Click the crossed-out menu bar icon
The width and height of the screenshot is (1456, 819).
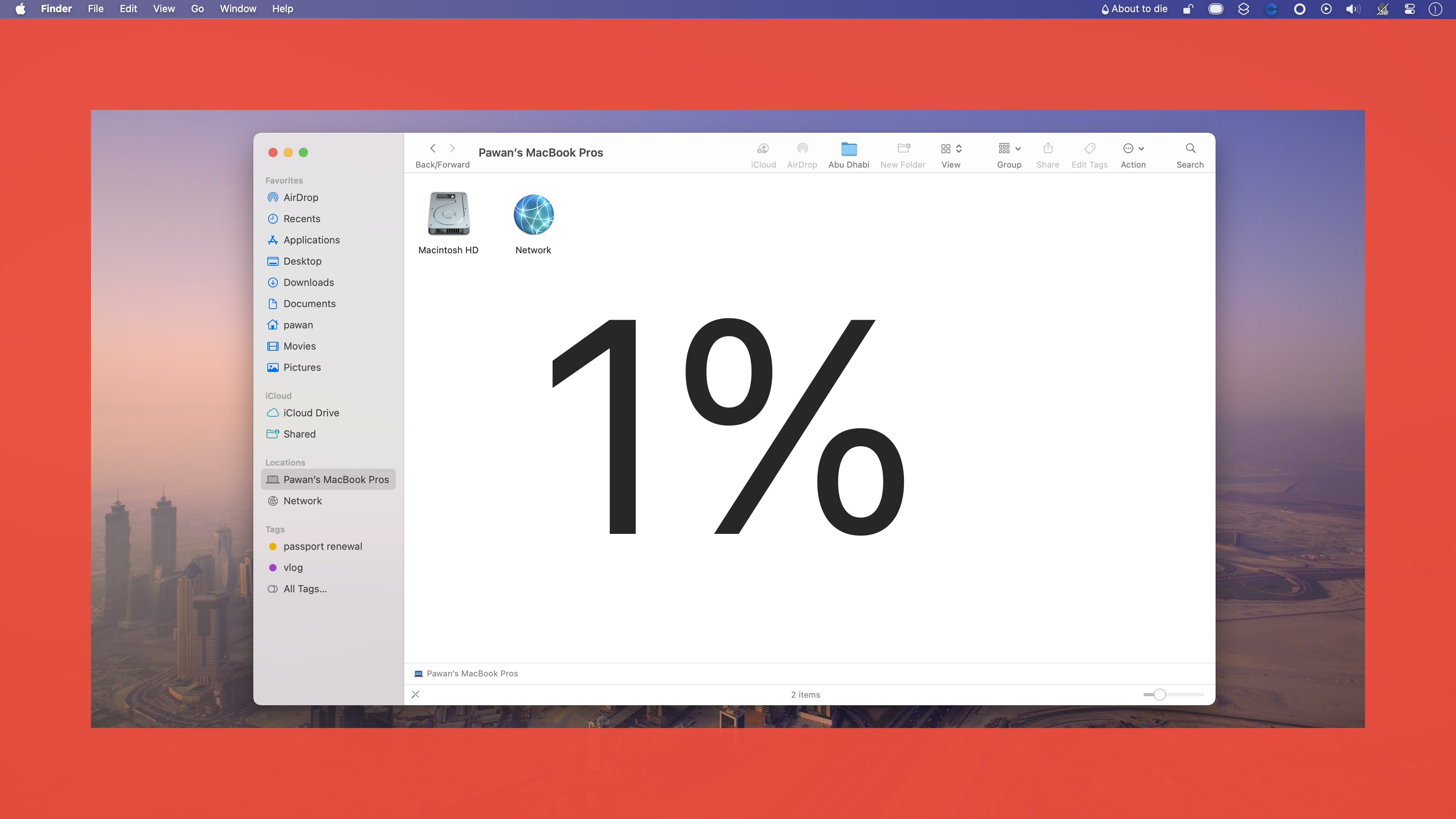point(1382,8)
